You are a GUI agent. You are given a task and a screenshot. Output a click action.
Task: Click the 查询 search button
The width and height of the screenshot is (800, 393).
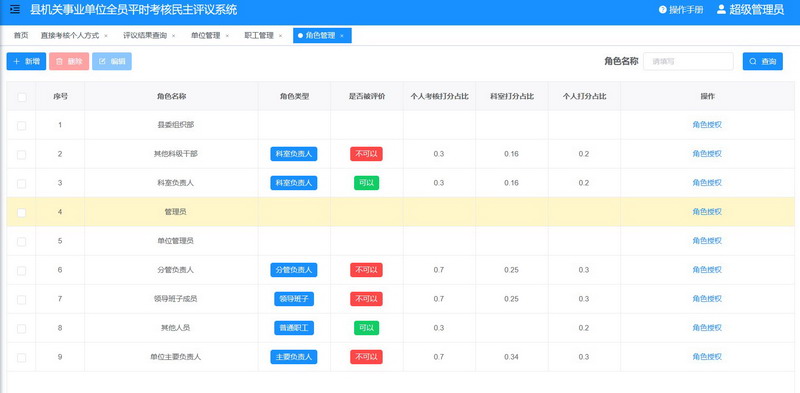tap(762, 61)
